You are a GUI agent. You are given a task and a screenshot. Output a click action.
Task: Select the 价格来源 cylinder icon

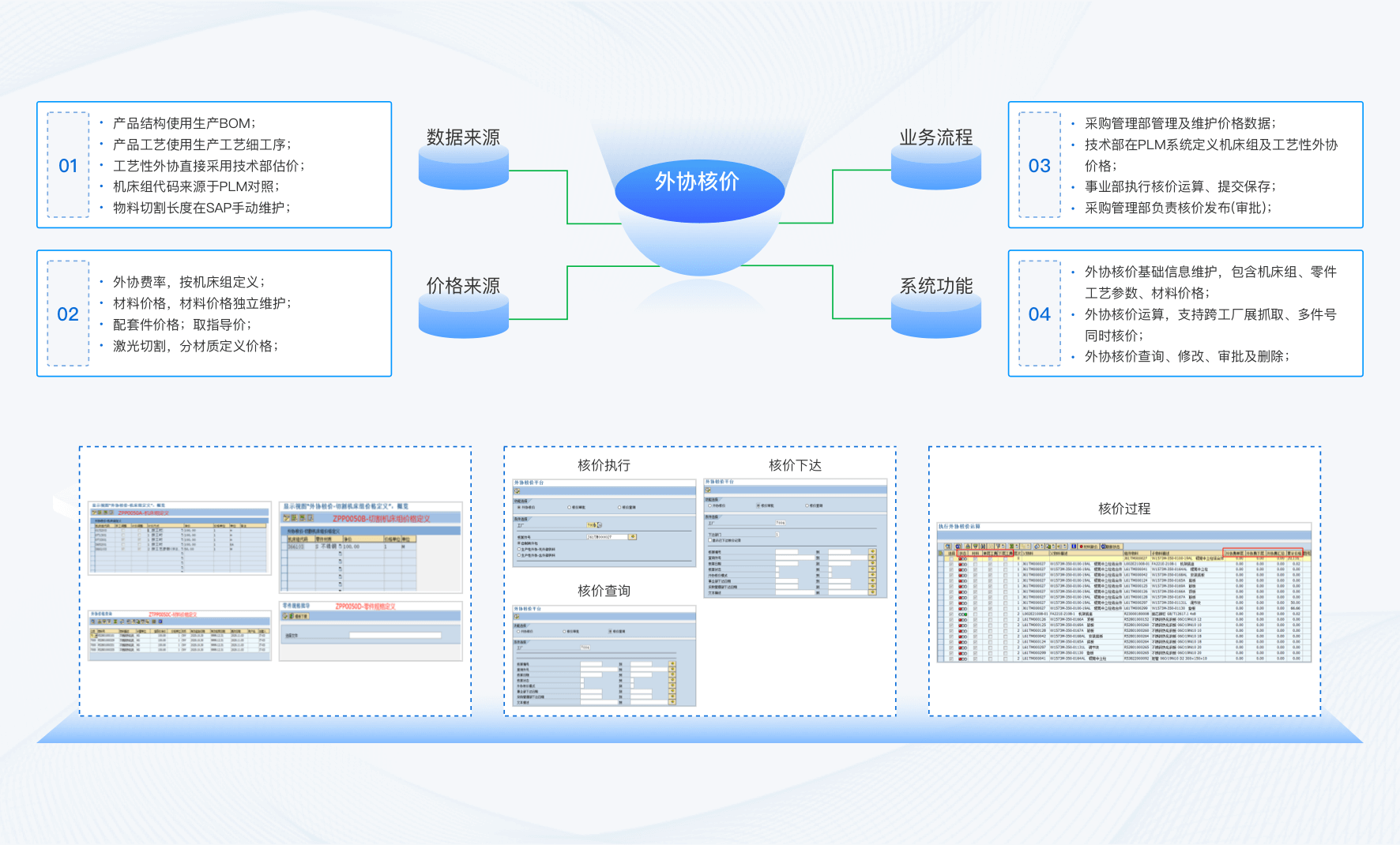coord(463,316)
